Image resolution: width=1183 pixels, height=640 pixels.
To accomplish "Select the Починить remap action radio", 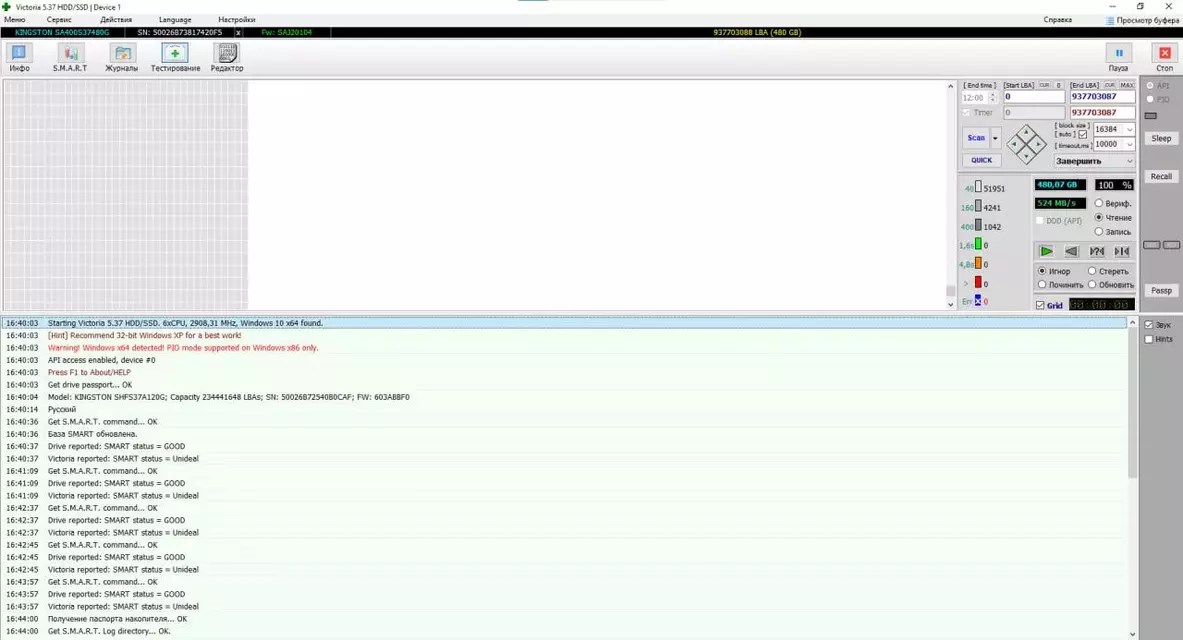I will tap(1042, 285).
